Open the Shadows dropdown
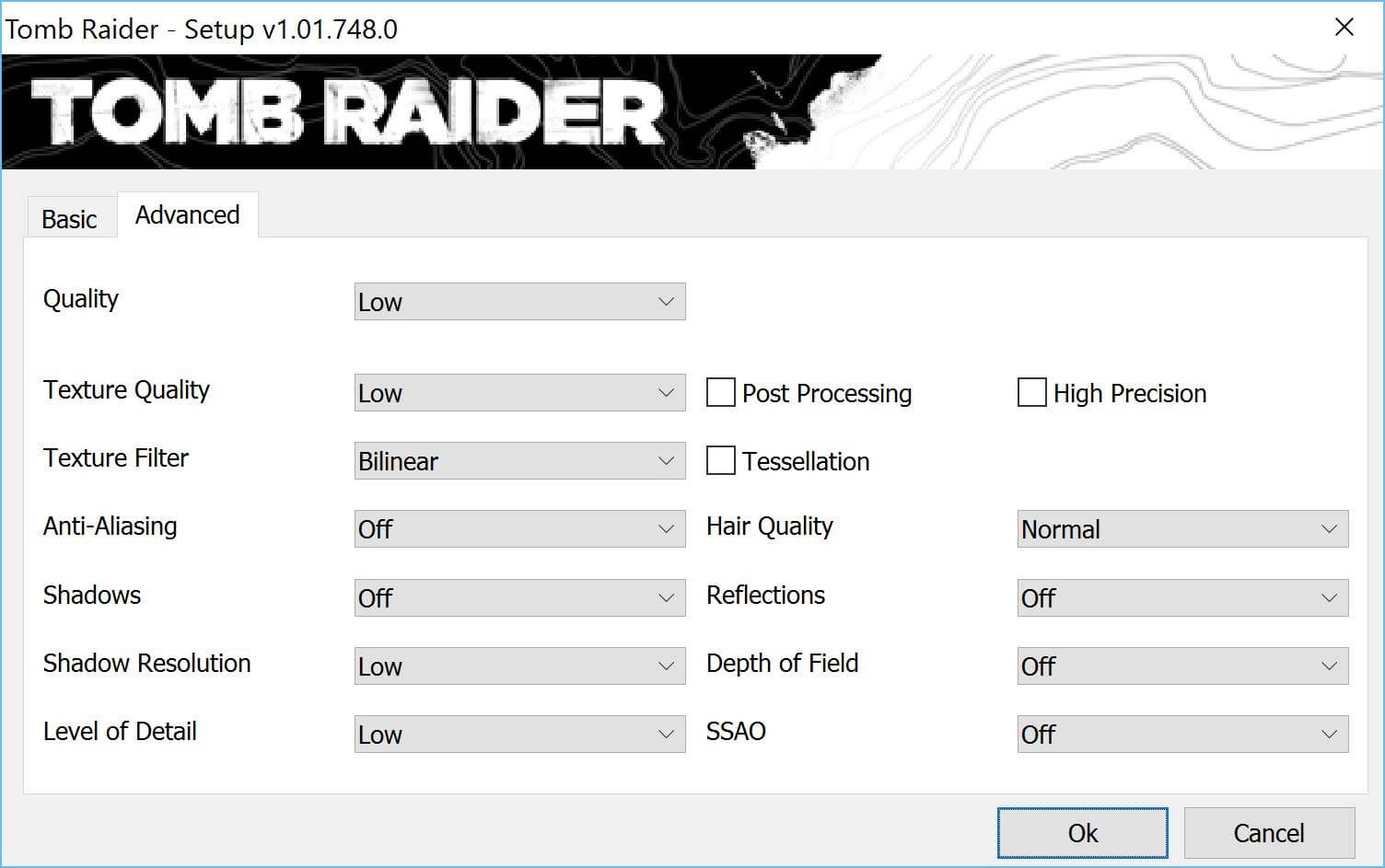The image size is (1385, 868). click(x=519, y=598)
